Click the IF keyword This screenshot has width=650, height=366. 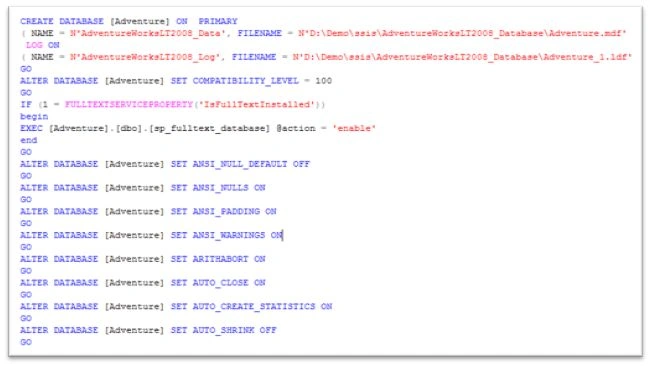click(x=26, y=104)
